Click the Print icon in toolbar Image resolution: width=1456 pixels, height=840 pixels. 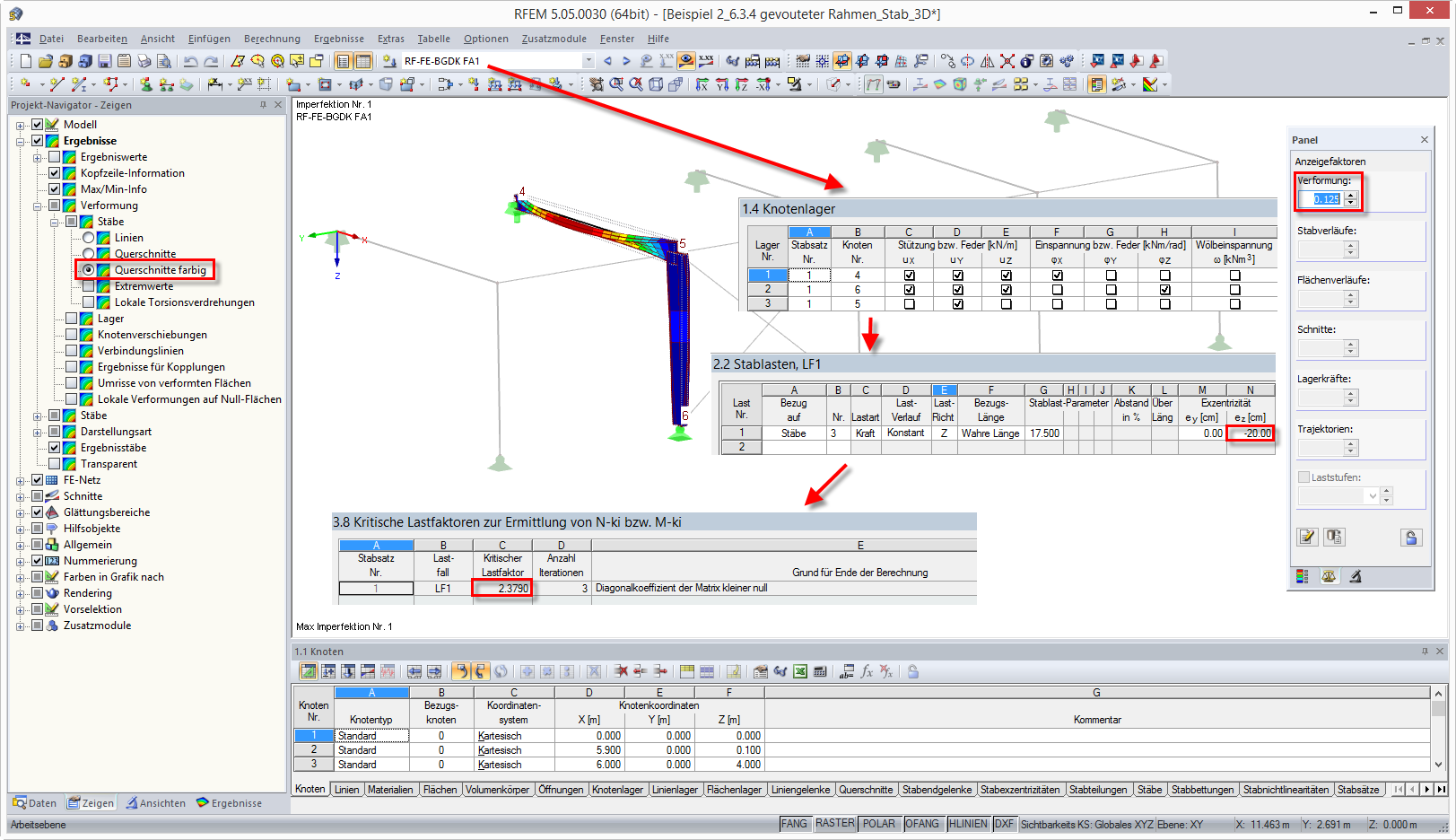(144, 61)
